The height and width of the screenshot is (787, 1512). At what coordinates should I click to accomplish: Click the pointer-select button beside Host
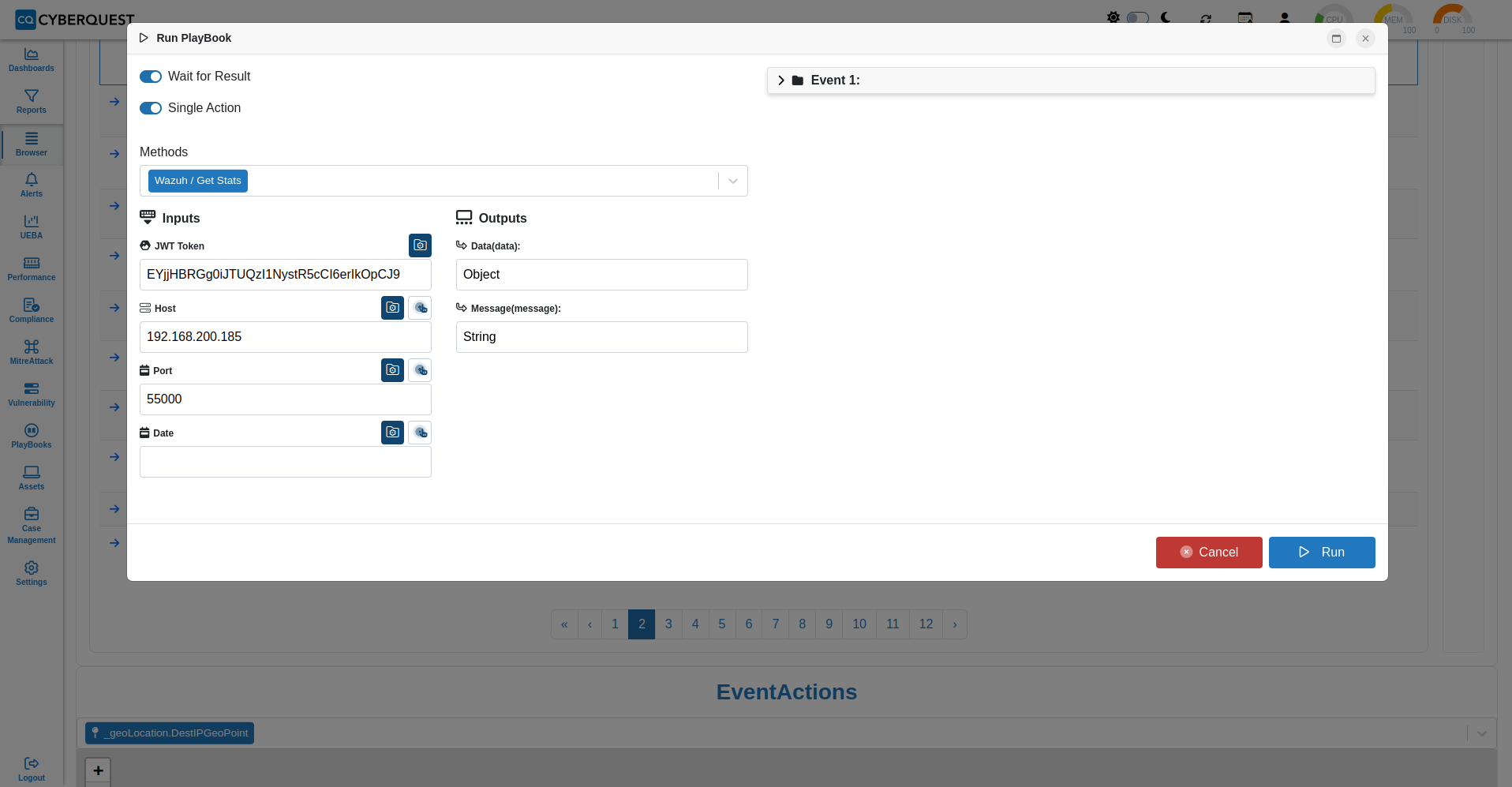point(420,308)
